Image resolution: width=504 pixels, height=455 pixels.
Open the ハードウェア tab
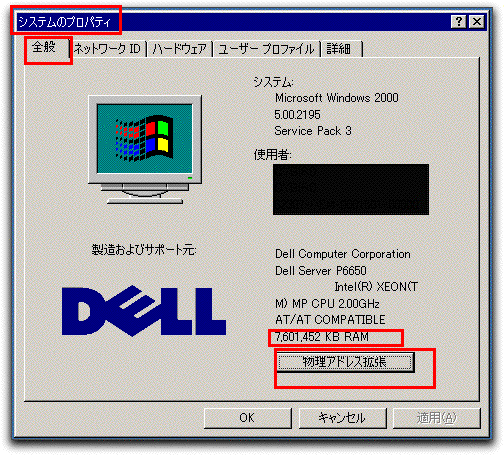pyautogui.click(x=179, y=49)
